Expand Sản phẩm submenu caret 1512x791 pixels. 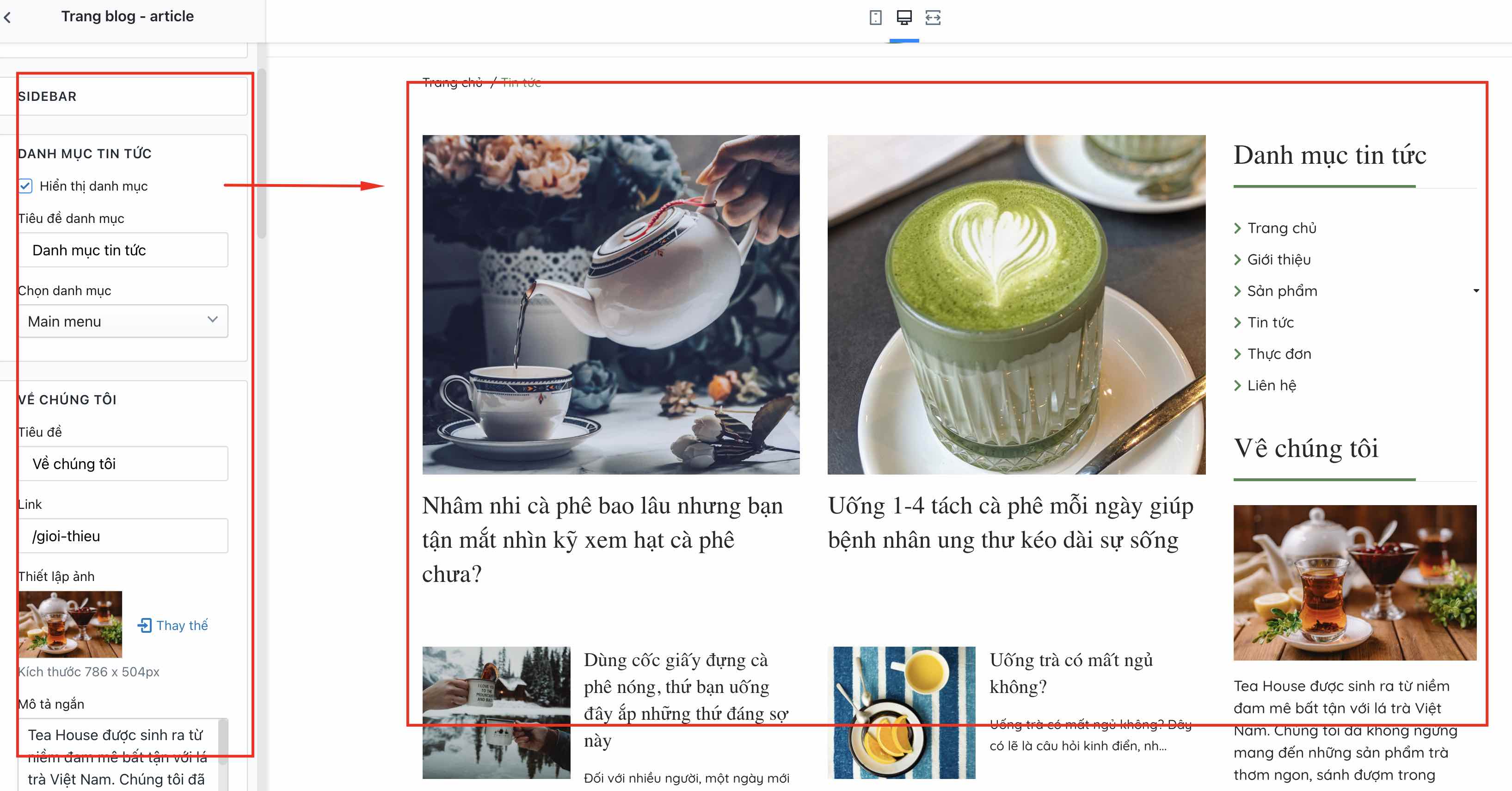click(x=1475, y=290)
